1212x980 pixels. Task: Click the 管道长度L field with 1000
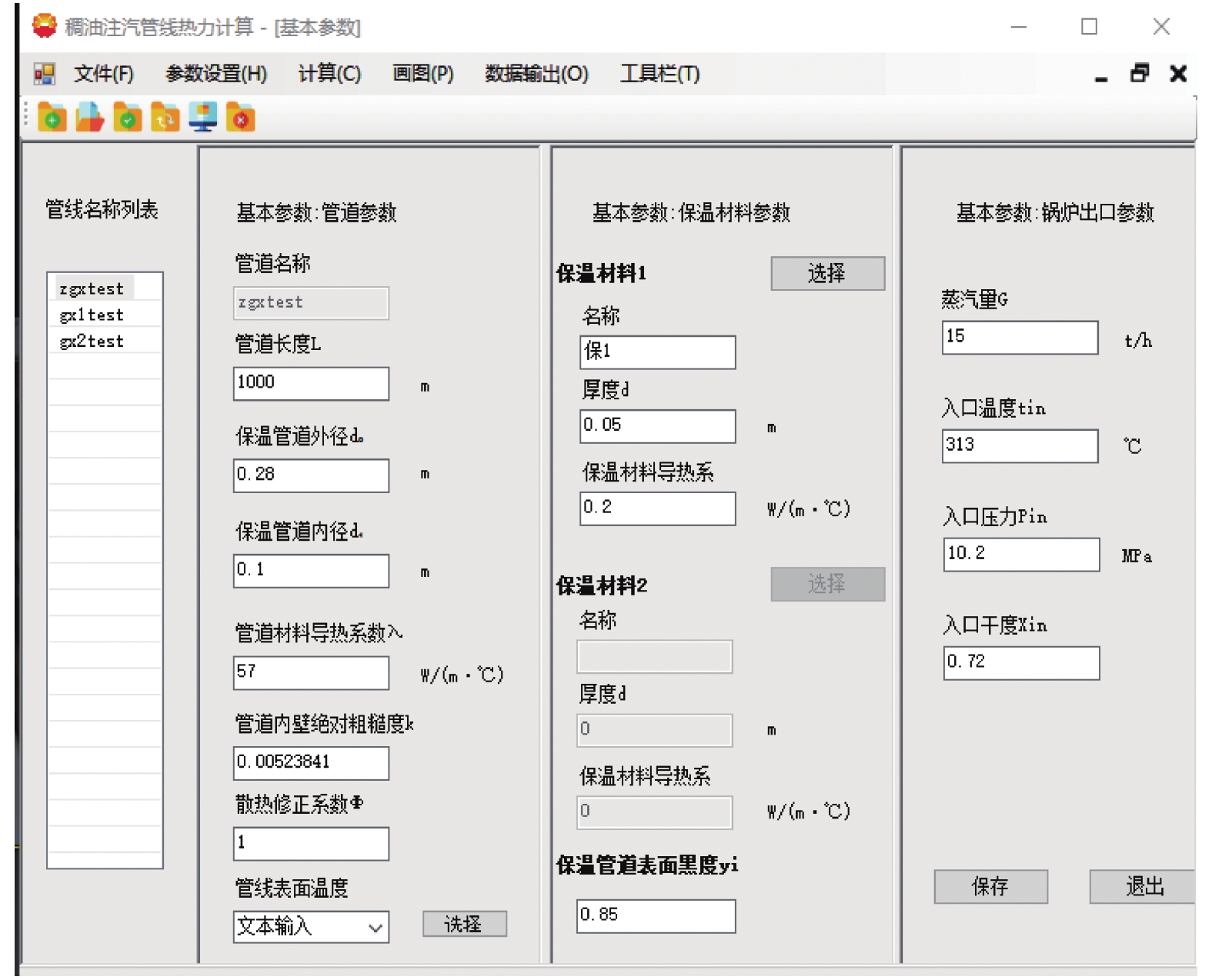tap(311, 383)
